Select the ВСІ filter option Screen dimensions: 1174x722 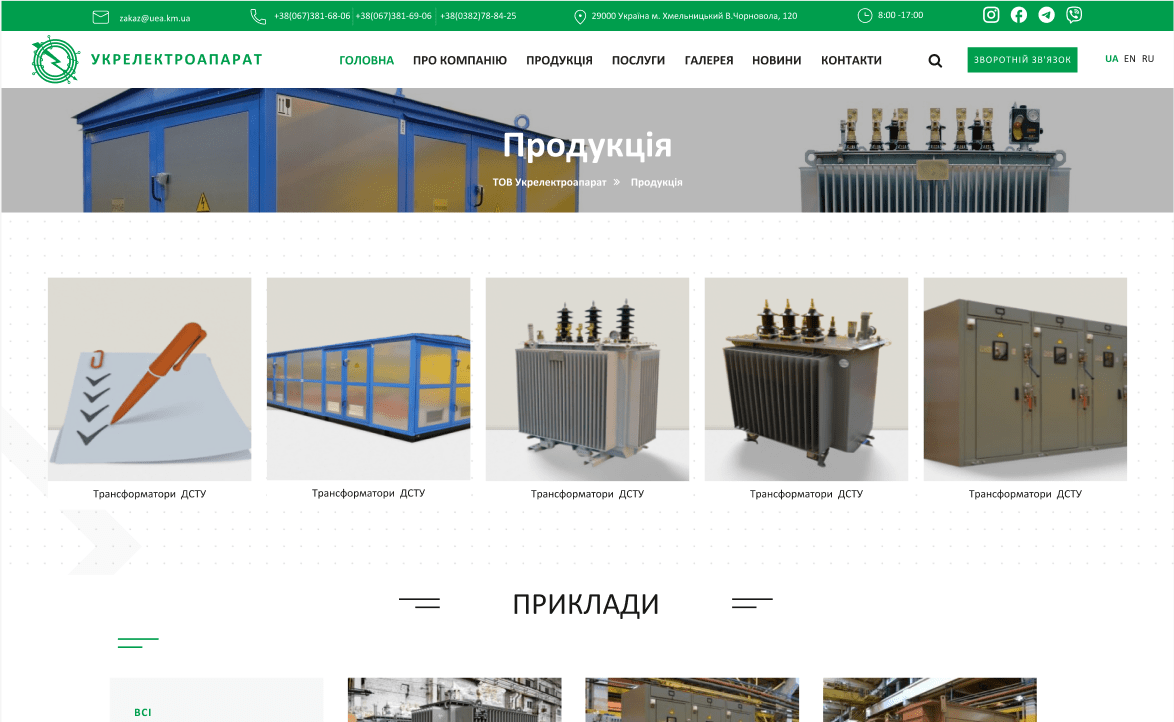click(x=142, y=712)
